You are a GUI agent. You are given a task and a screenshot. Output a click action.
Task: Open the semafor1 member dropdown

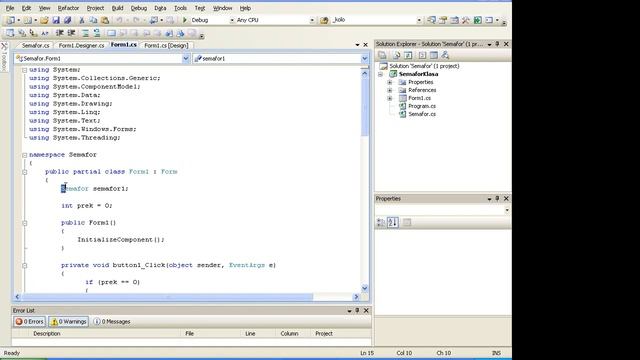click(x=364, y=59)
